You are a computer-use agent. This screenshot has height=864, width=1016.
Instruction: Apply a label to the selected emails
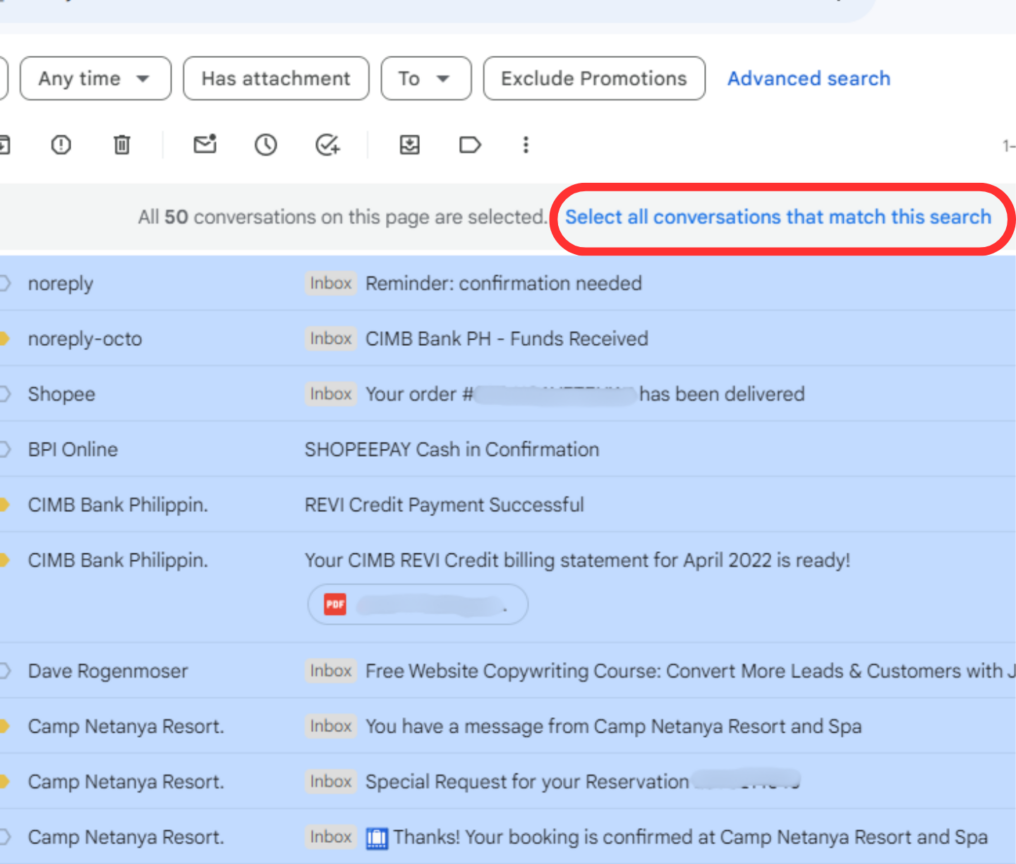(x=470, y=145)
